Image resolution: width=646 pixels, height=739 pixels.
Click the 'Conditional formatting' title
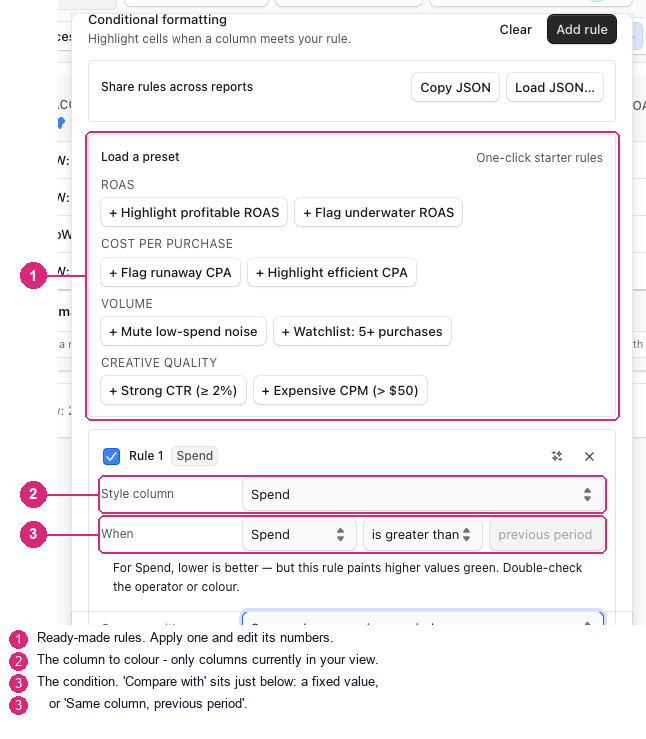(x=157, y=19)
